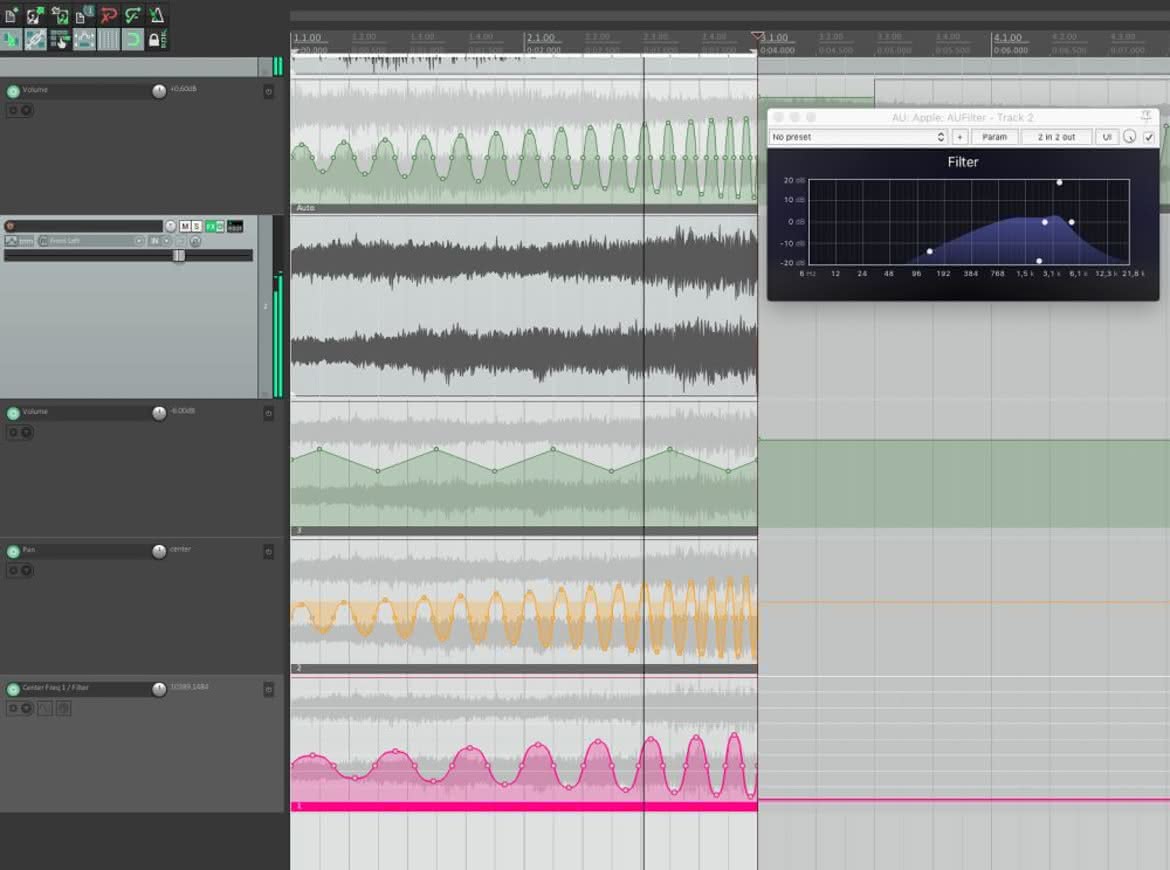Click the record arm button on the track
1170x870 pixels.
(10, 226)
